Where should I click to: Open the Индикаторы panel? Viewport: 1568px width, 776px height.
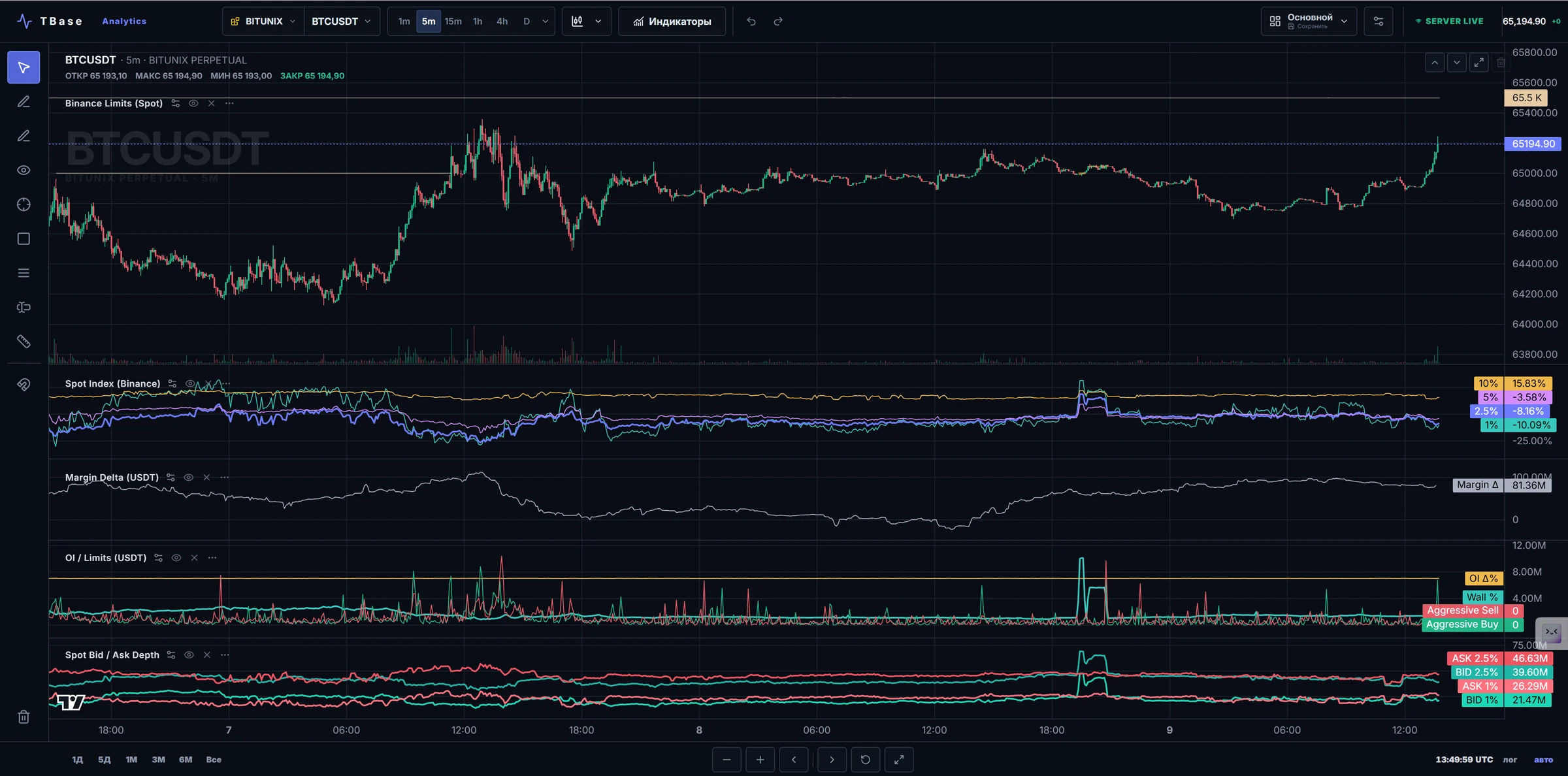click(672, 22)
